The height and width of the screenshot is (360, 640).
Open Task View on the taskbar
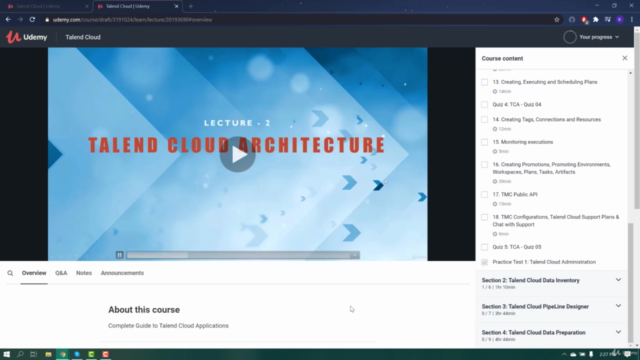coord(33,354)
